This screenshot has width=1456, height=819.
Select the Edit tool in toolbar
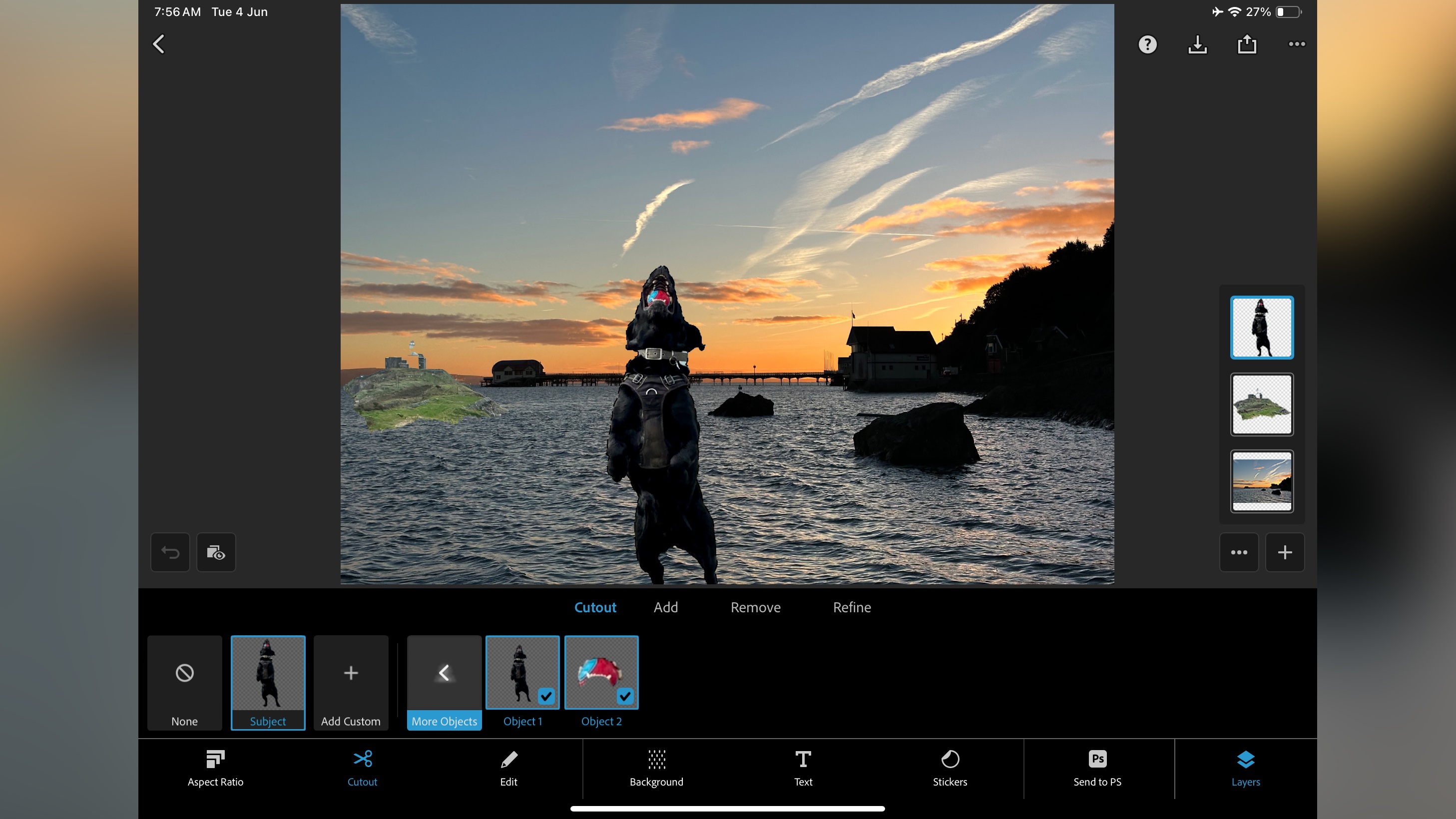coord(508,768)
